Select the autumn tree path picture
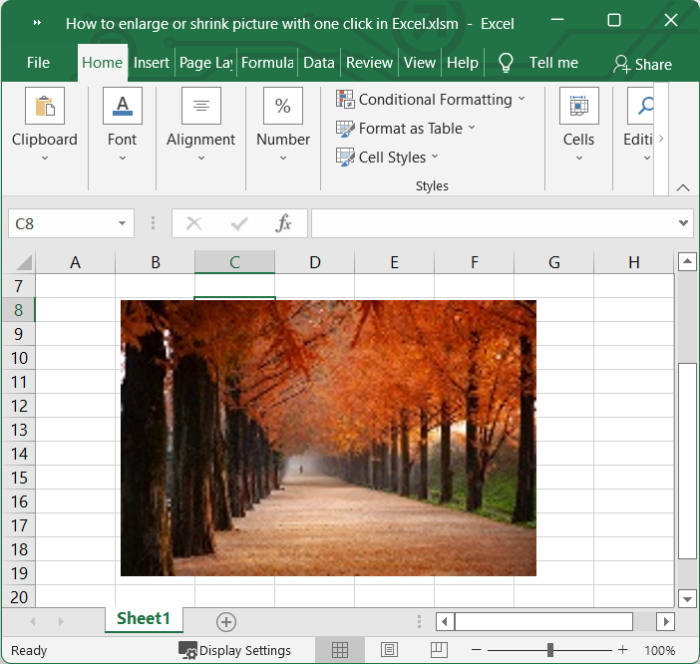 [x=328, y=438]
